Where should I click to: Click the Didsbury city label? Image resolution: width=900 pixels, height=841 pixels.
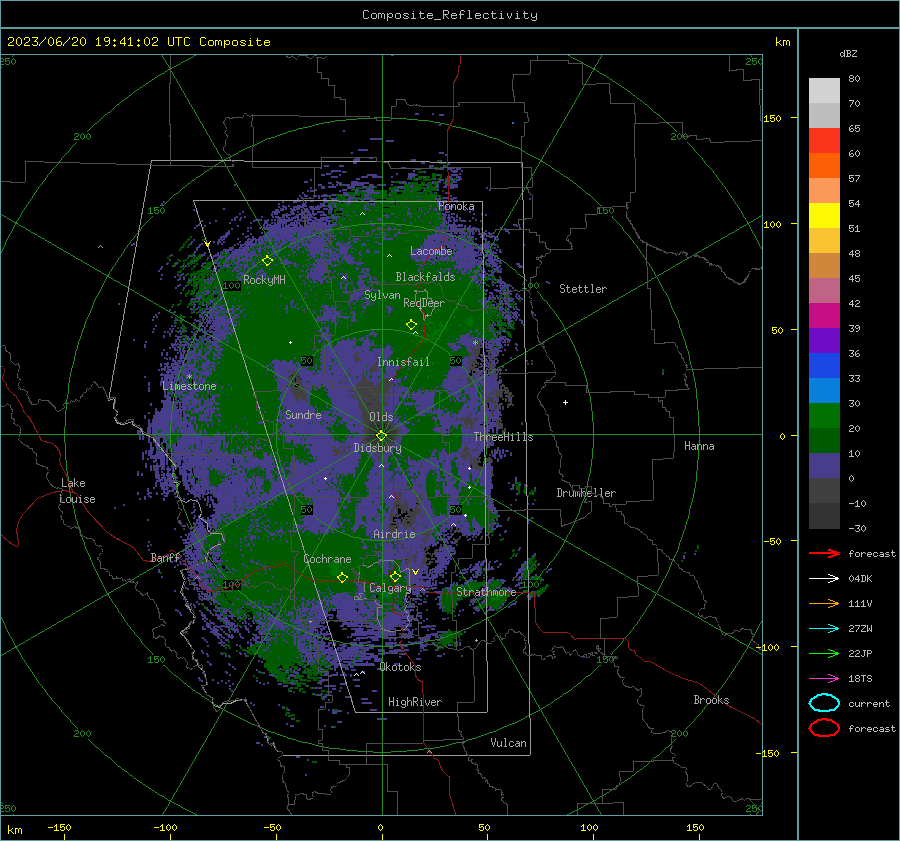coord(377,448)
